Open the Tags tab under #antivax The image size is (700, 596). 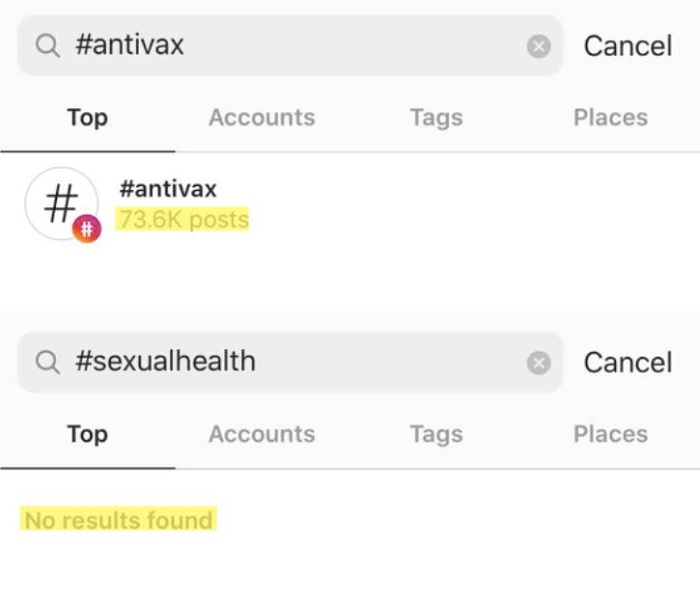click(436, 118)
